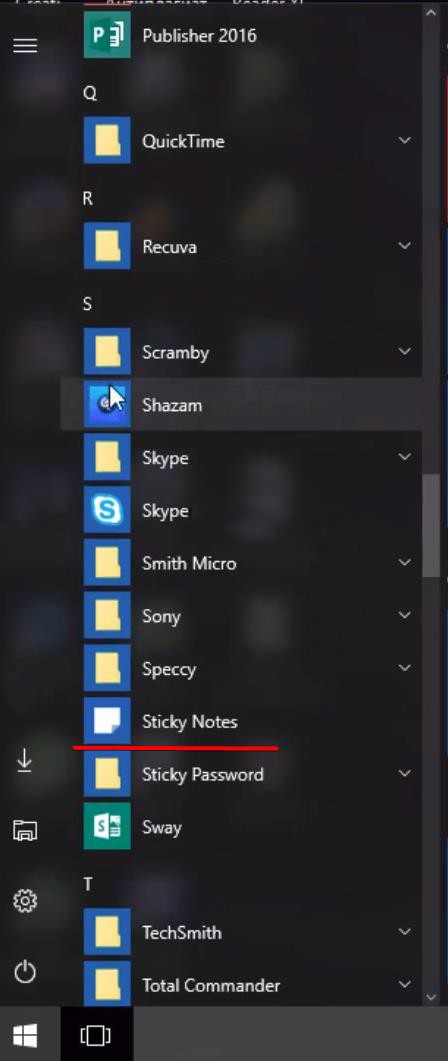Click the Smith Micro label
This screenshot has width=448, height=1061.
[x=189, y=563]
